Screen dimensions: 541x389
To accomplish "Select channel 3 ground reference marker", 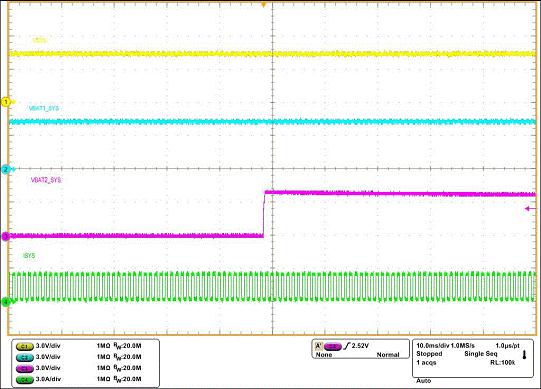I will (6, 236).
